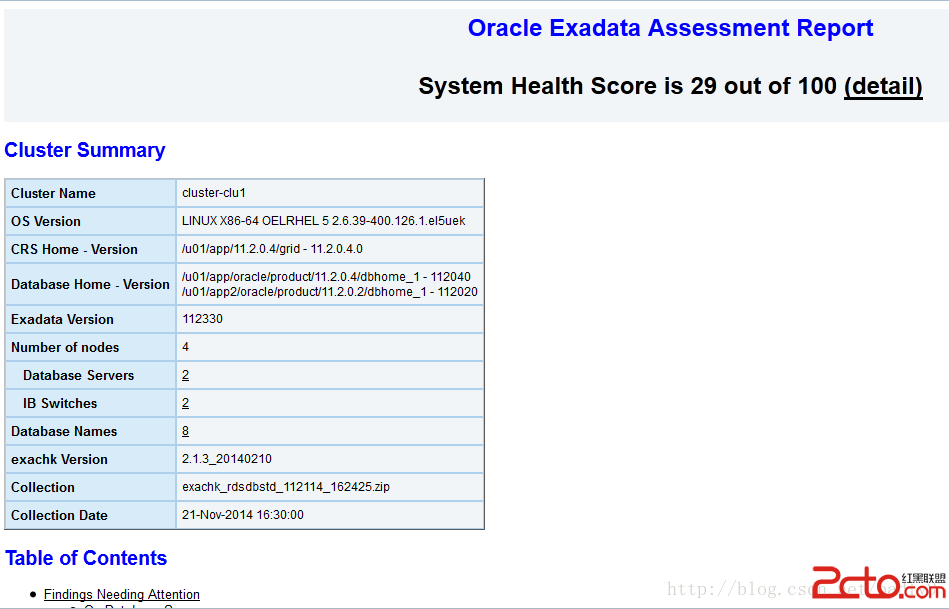949x609 pixels.
Task: Select the cluster name value "cluster-clu1"
Action: [x=214, y=193]
